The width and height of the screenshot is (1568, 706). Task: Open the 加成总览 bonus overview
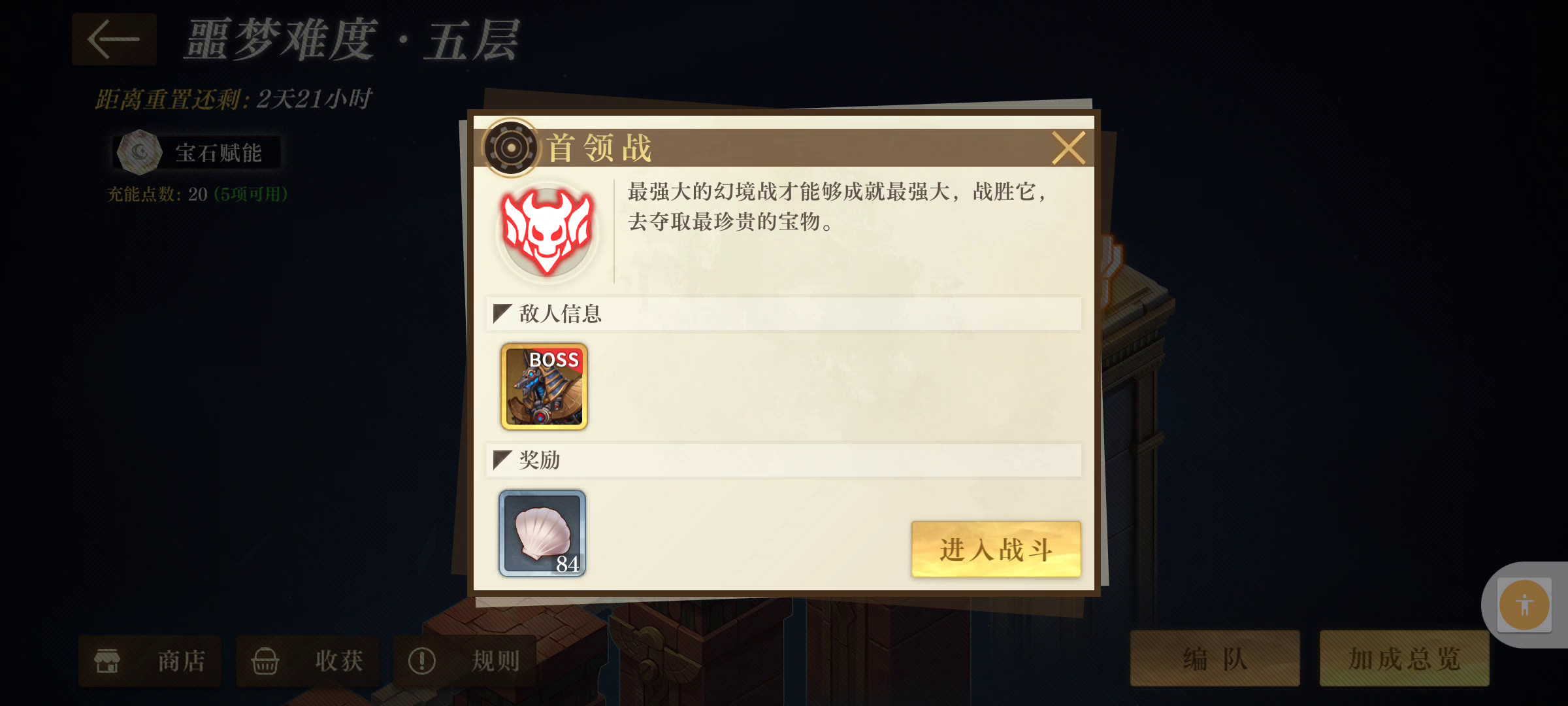coord(1405,658)
